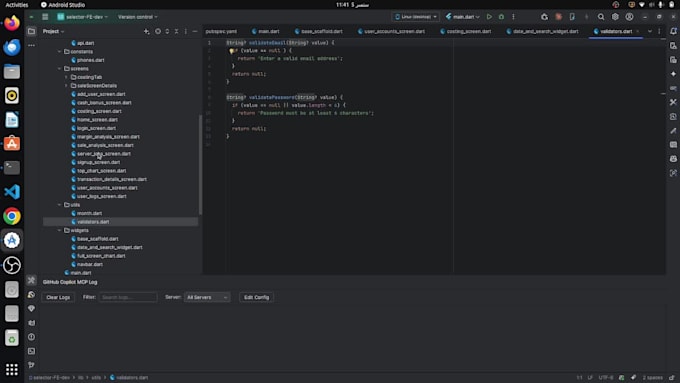Open the main menu hamburger icon

coord(45,17)
